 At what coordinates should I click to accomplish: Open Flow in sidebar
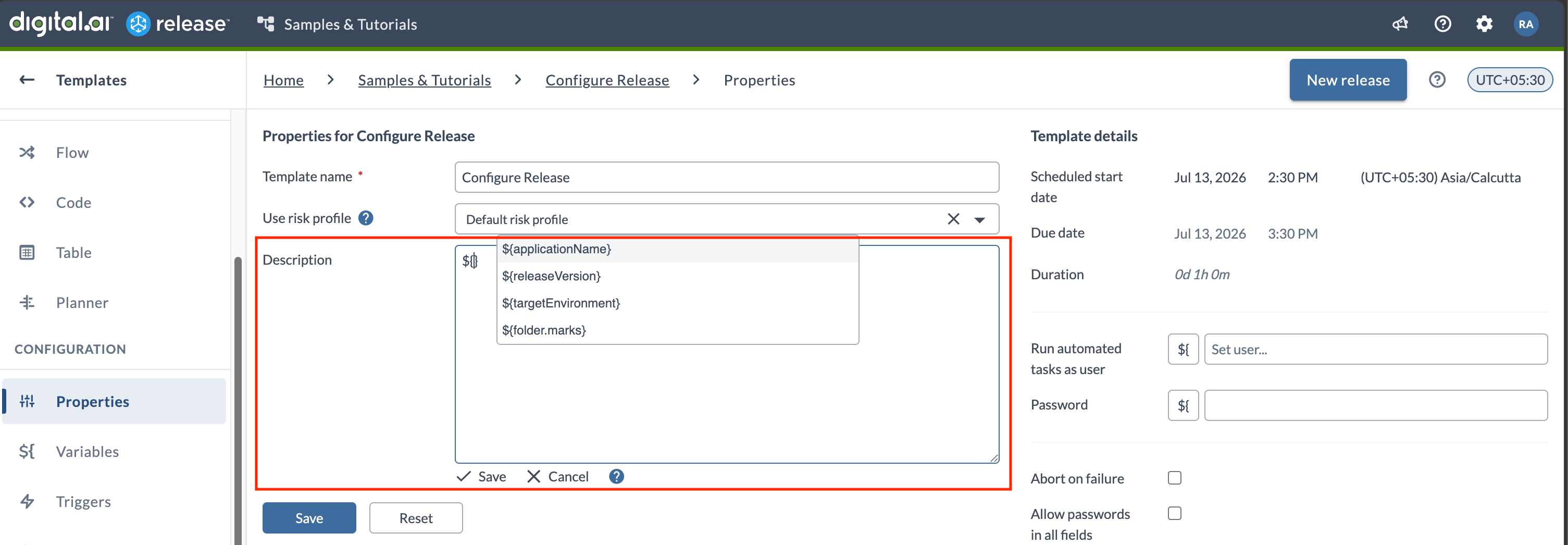point(72,152)
